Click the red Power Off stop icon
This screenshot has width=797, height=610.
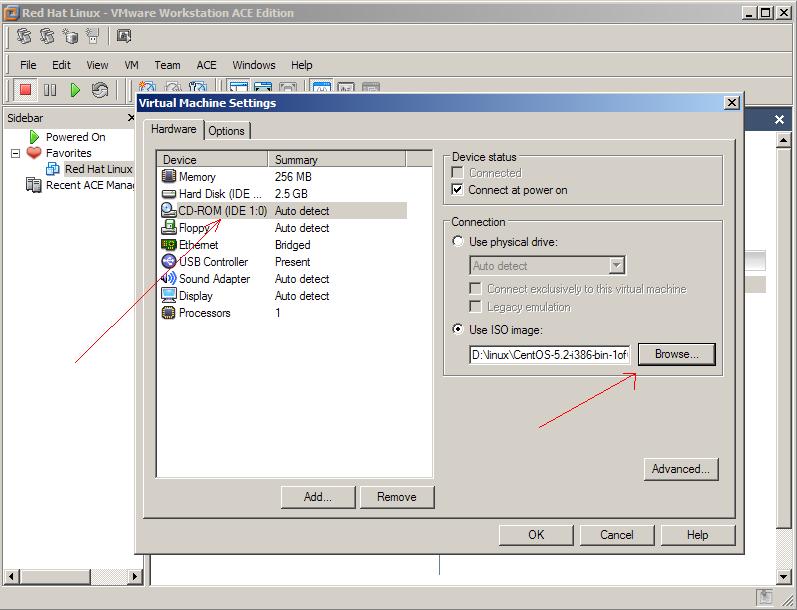(26, 90)
